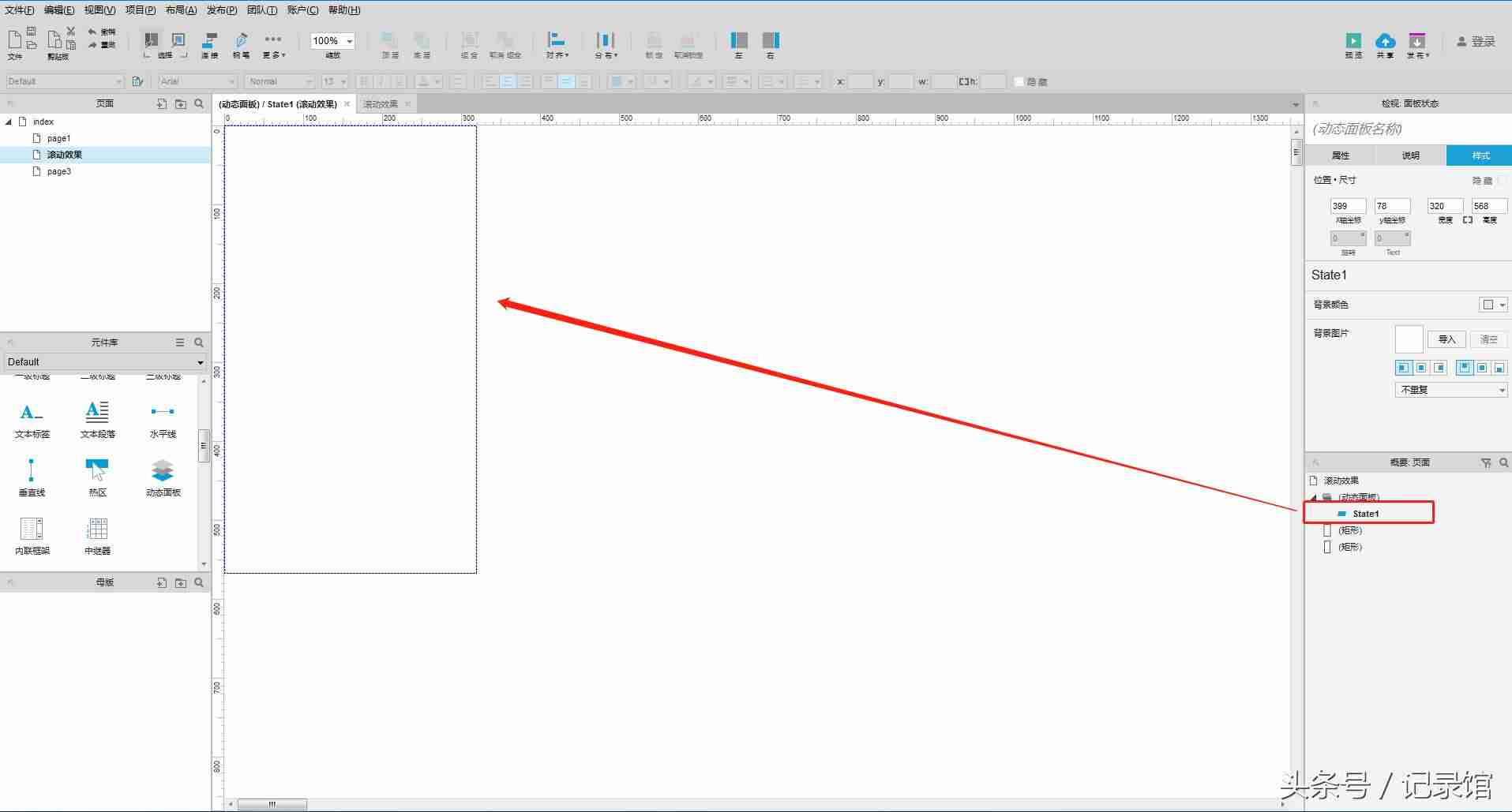
Task: Set background image align bottom
Action: (1499, 368)
